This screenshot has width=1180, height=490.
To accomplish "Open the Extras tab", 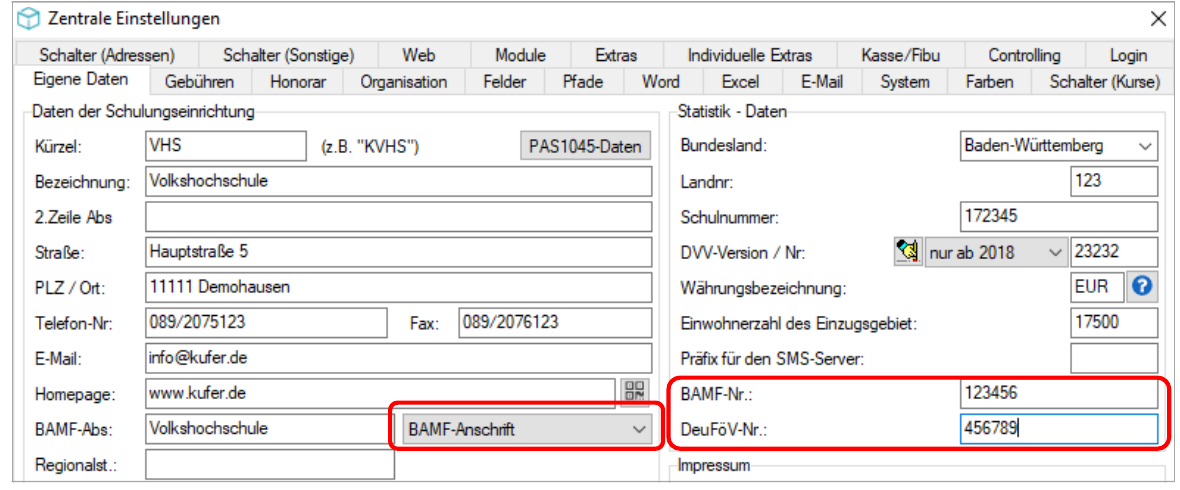I will point(616,55).
